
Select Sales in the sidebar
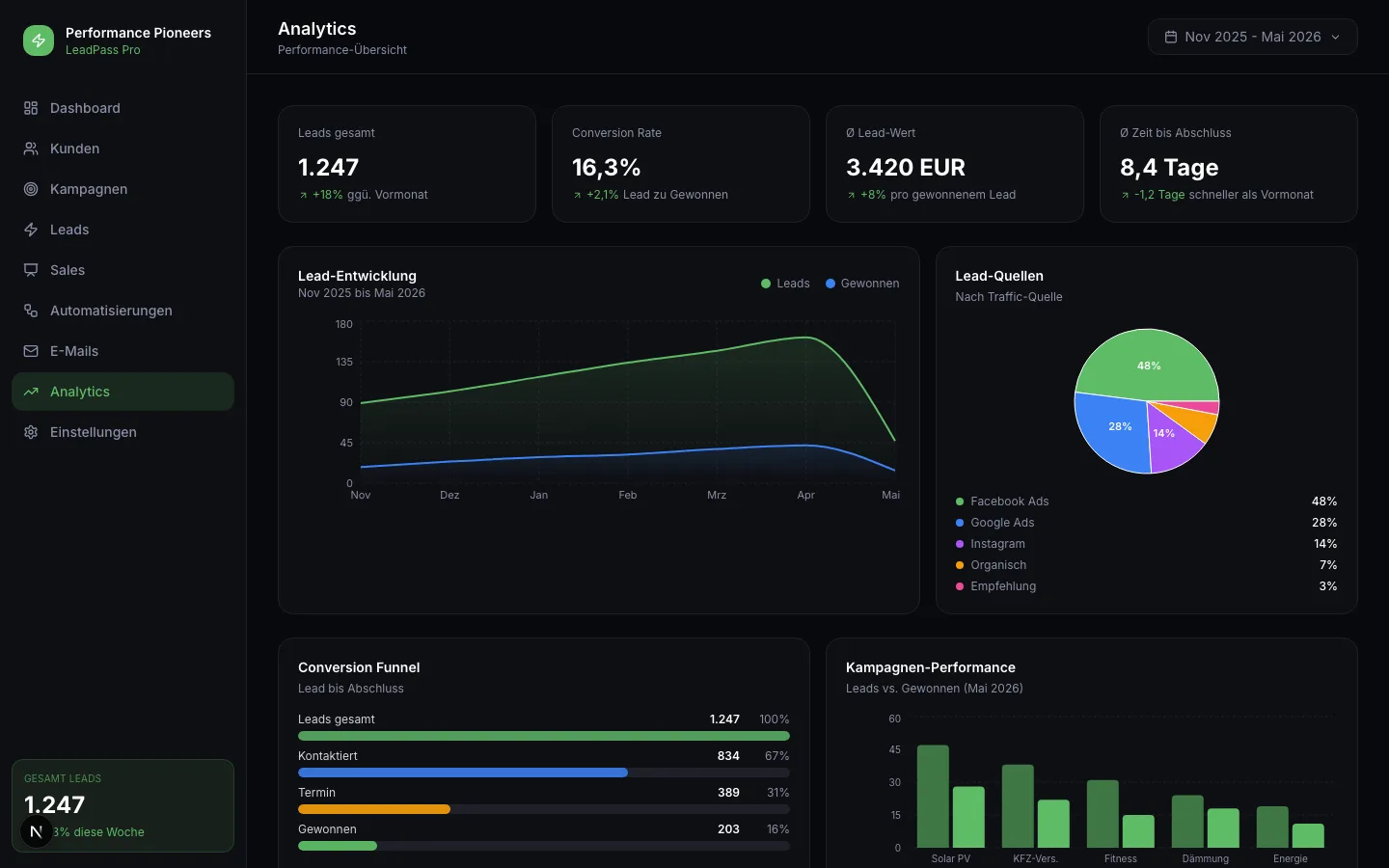123,270
